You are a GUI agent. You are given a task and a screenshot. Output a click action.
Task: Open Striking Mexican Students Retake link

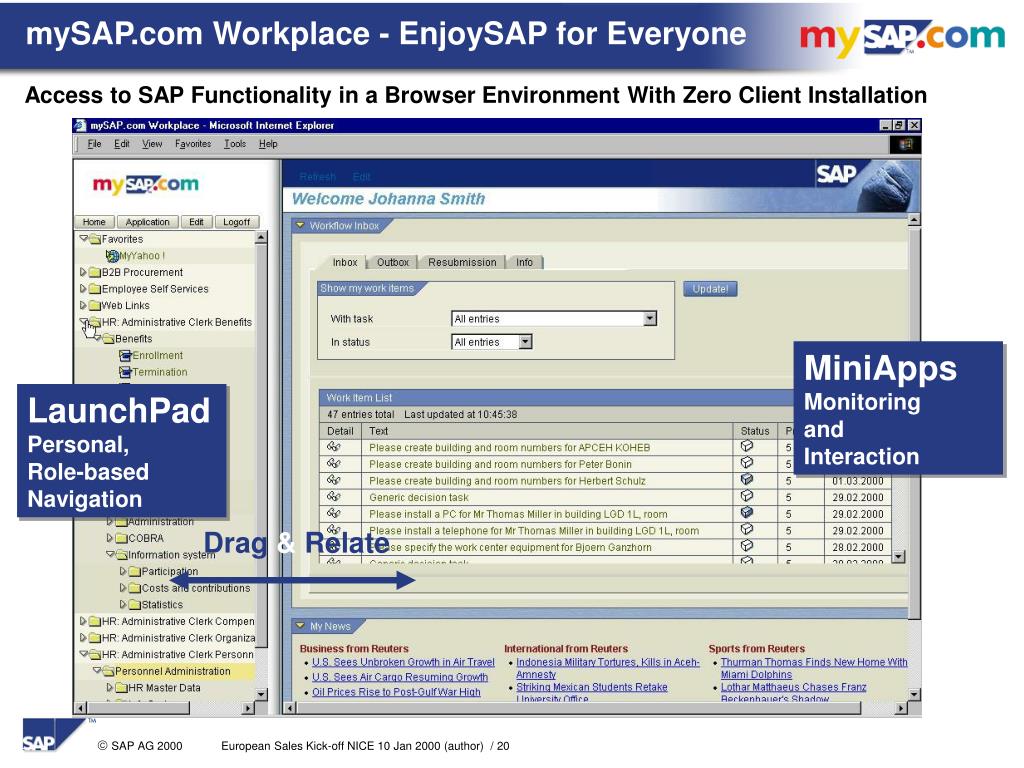[x=592, y=688]
